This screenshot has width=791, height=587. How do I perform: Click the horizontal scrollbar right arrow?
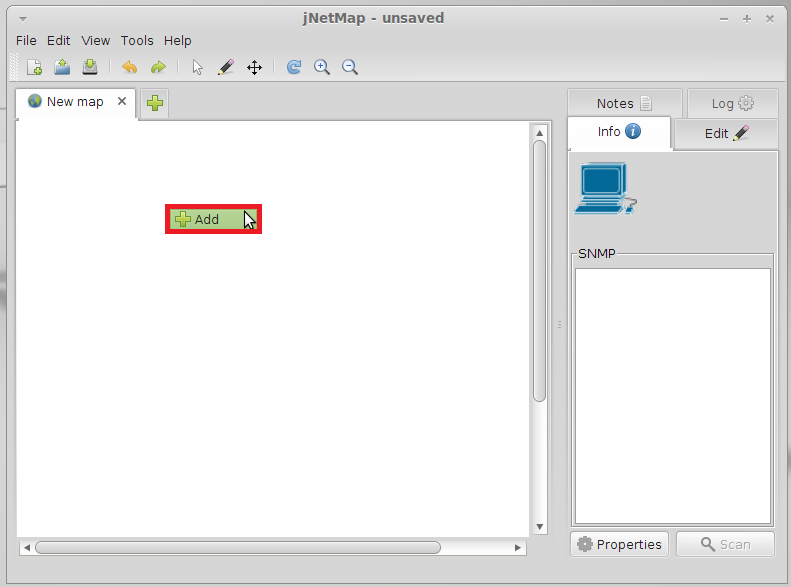tap(518, 548)
